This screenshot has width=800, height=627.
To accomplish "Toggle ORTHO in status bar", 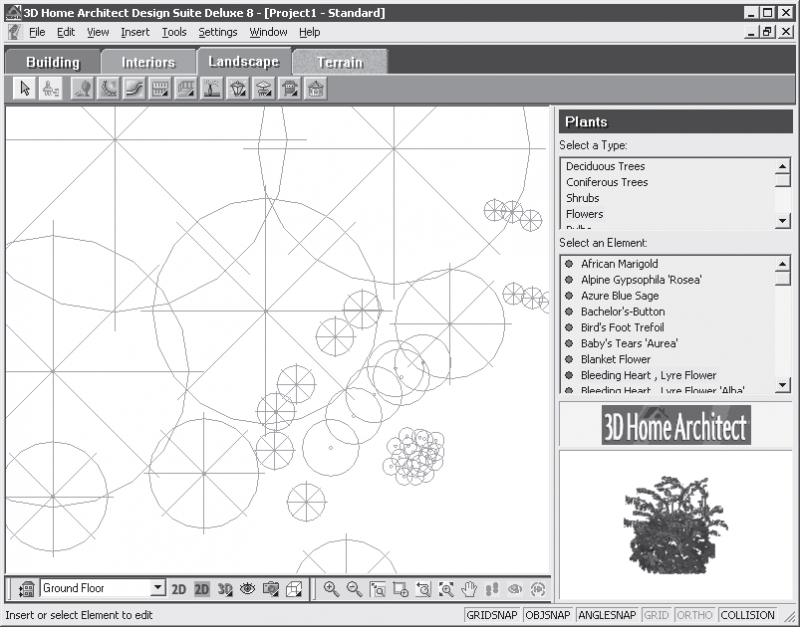I will [694, 615].
